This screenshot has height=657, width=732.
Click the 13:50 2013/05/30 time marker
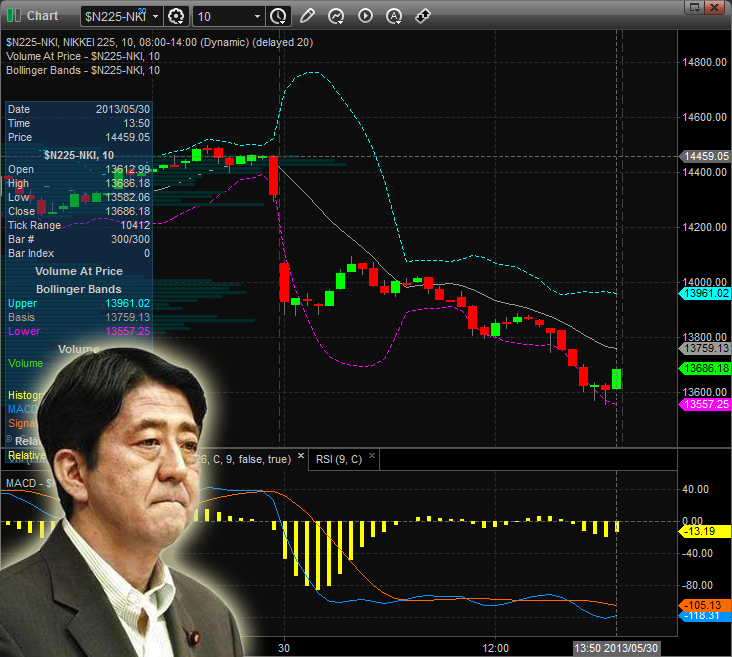tap(616, 648)
